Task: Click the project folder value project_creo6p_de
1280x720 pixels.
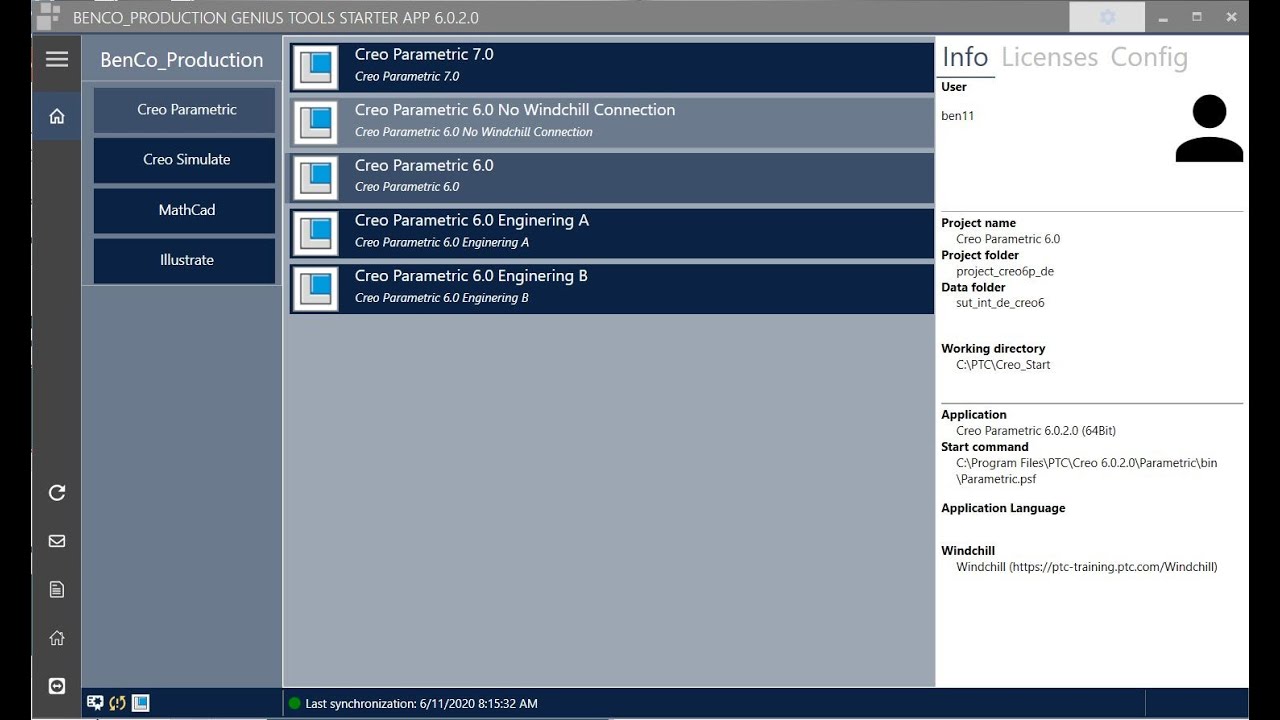Action: pyautogui.click(x=1005, y=271)
